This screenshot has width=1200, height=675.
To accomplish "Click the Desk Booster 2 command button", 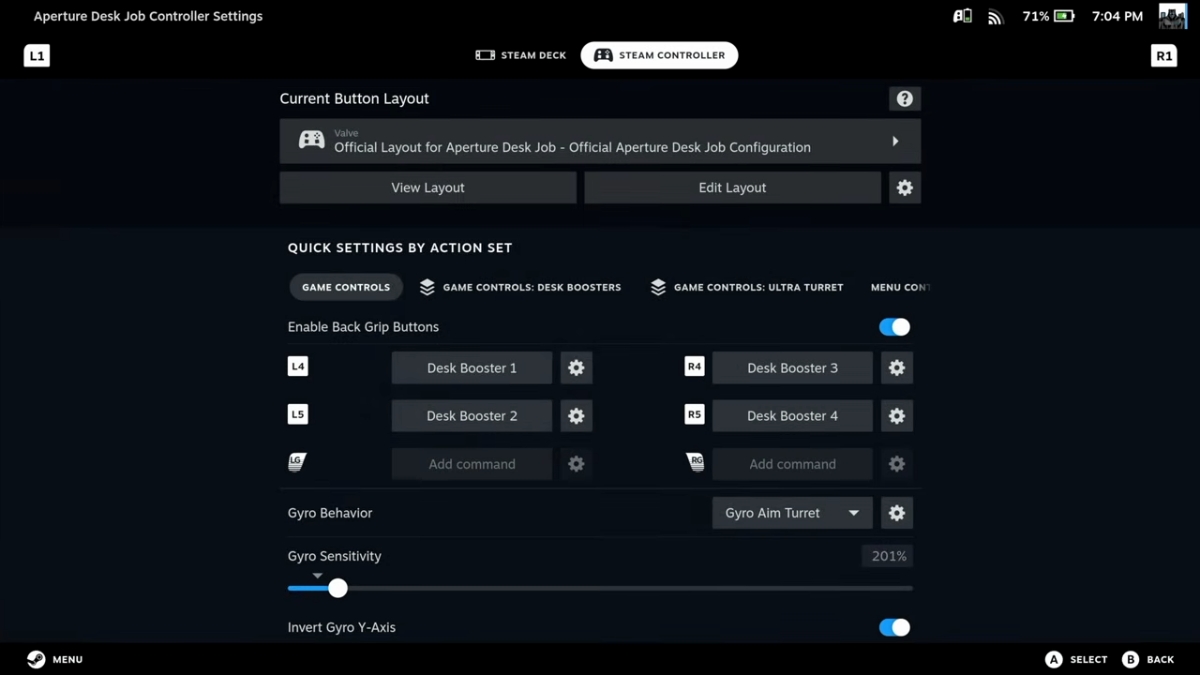I will click(472, 416).
